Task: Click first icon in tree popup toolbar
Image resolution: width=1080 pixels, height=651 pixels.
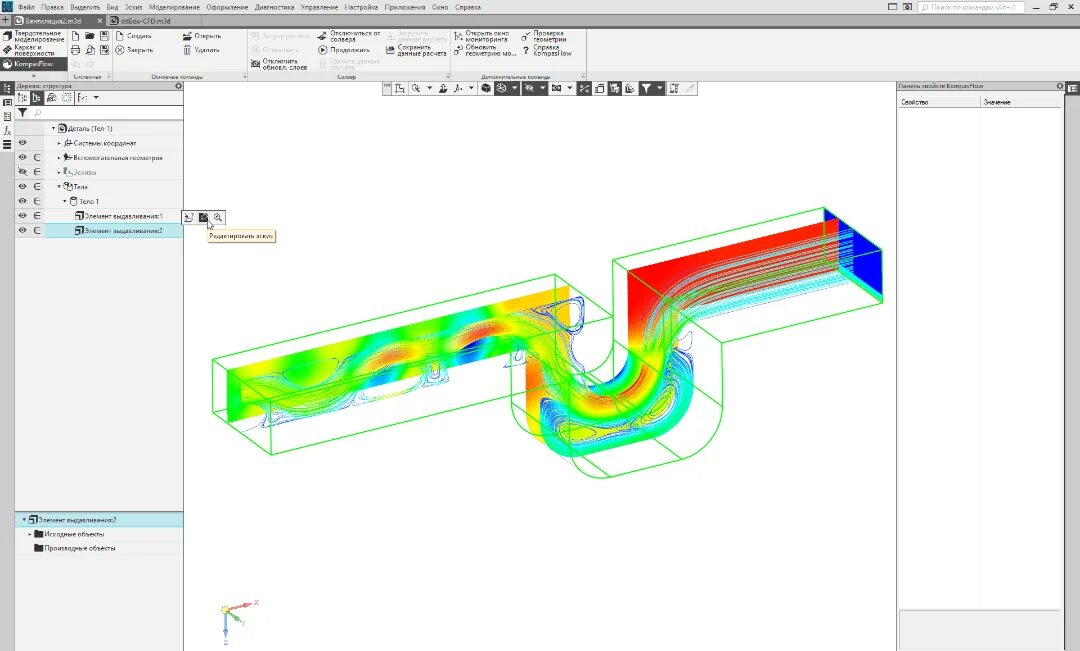Action: pos(189,217)
